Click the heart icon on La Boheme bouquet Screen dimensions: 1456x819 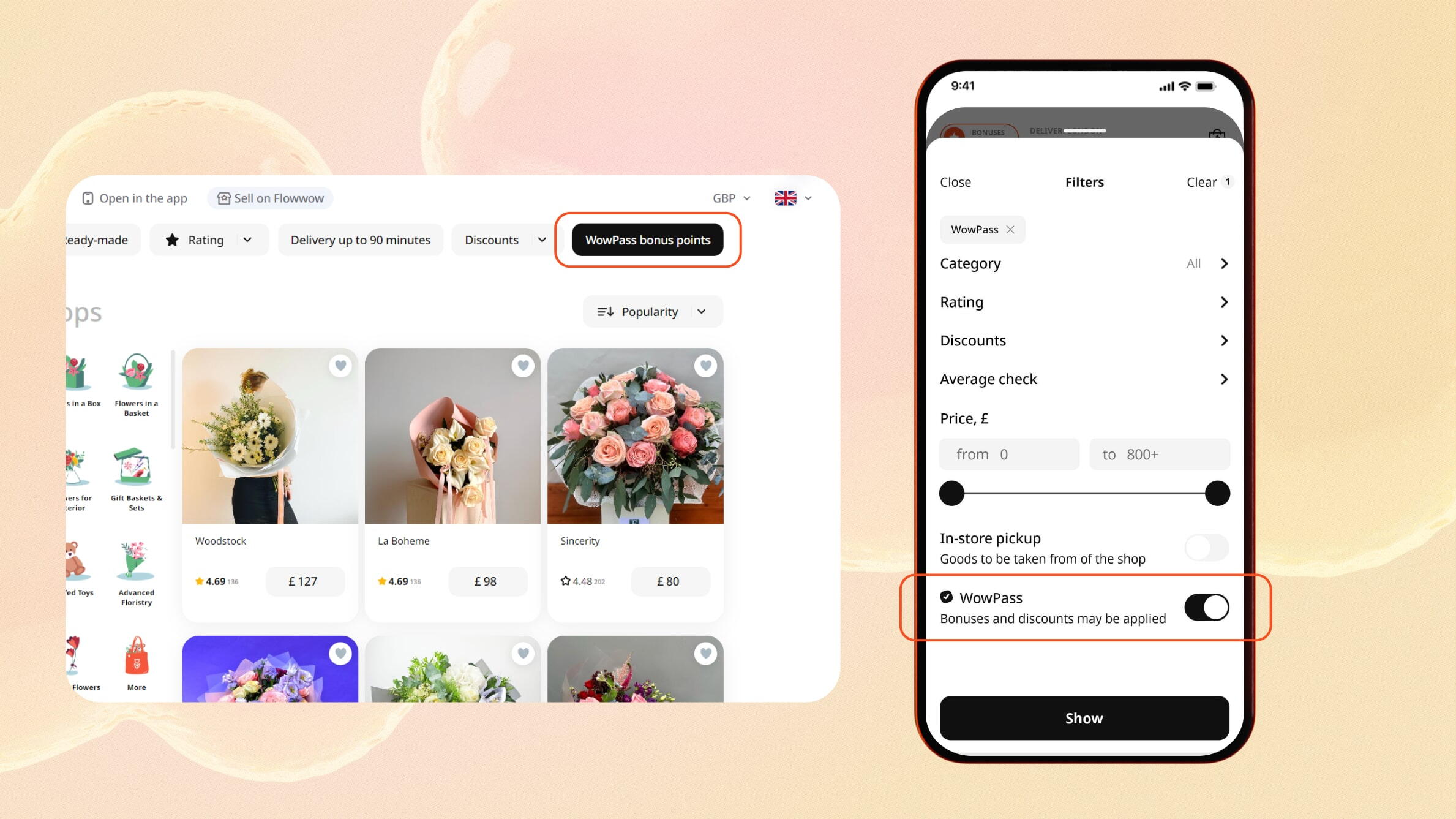523,364
